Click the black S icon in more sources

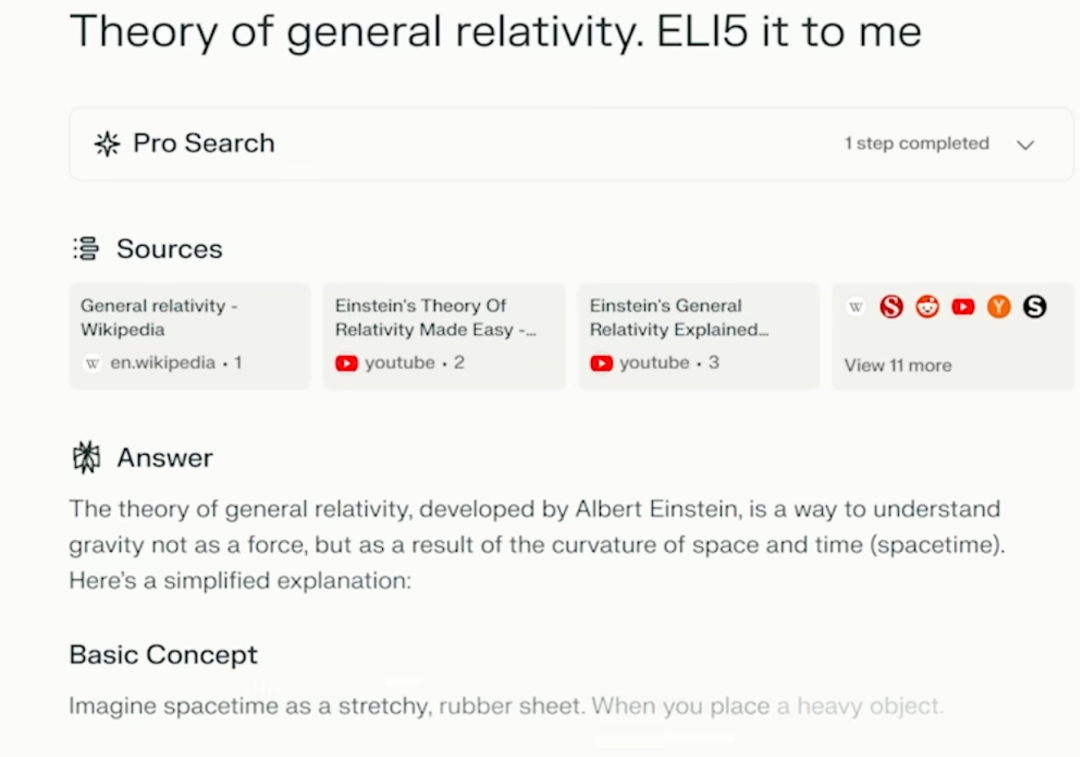point(1035,307)
